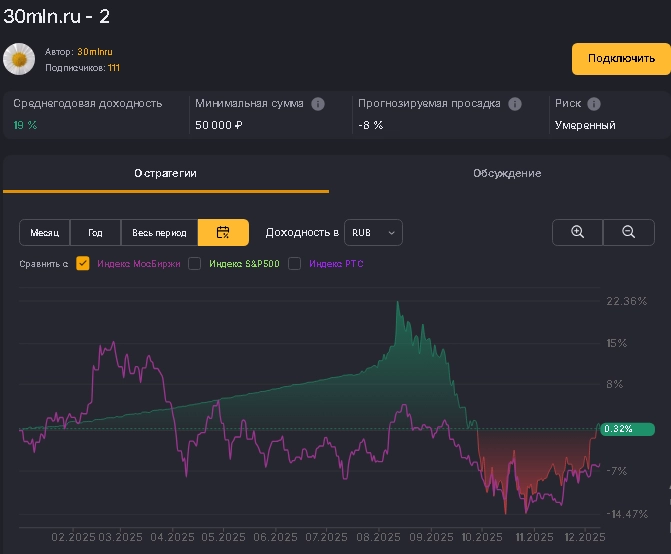Click the 08.2025 peak on the chart
The image size is (671, 554).
(x=398, y=302)
